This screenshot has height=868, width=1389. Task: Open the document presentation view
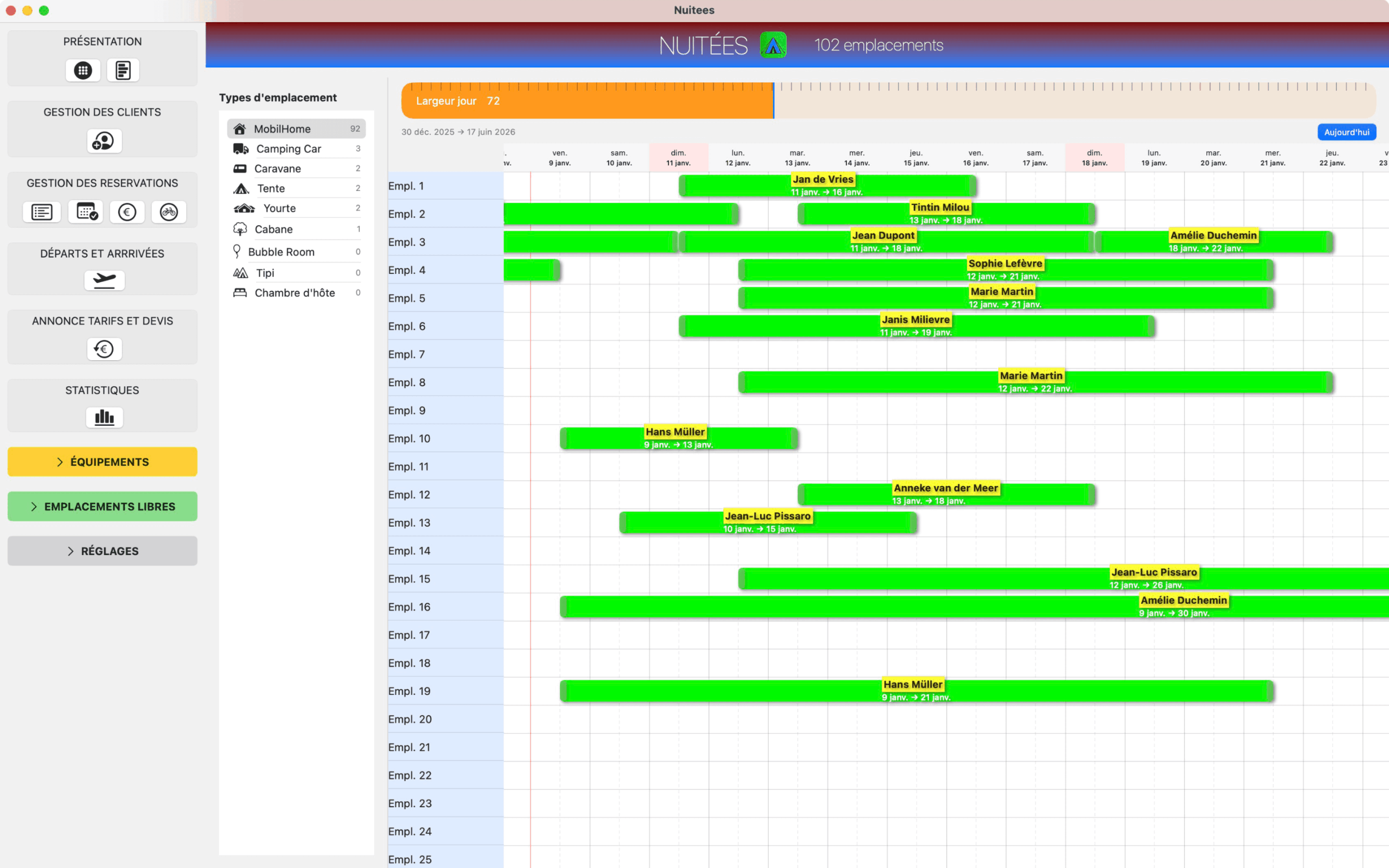(123, 70)
